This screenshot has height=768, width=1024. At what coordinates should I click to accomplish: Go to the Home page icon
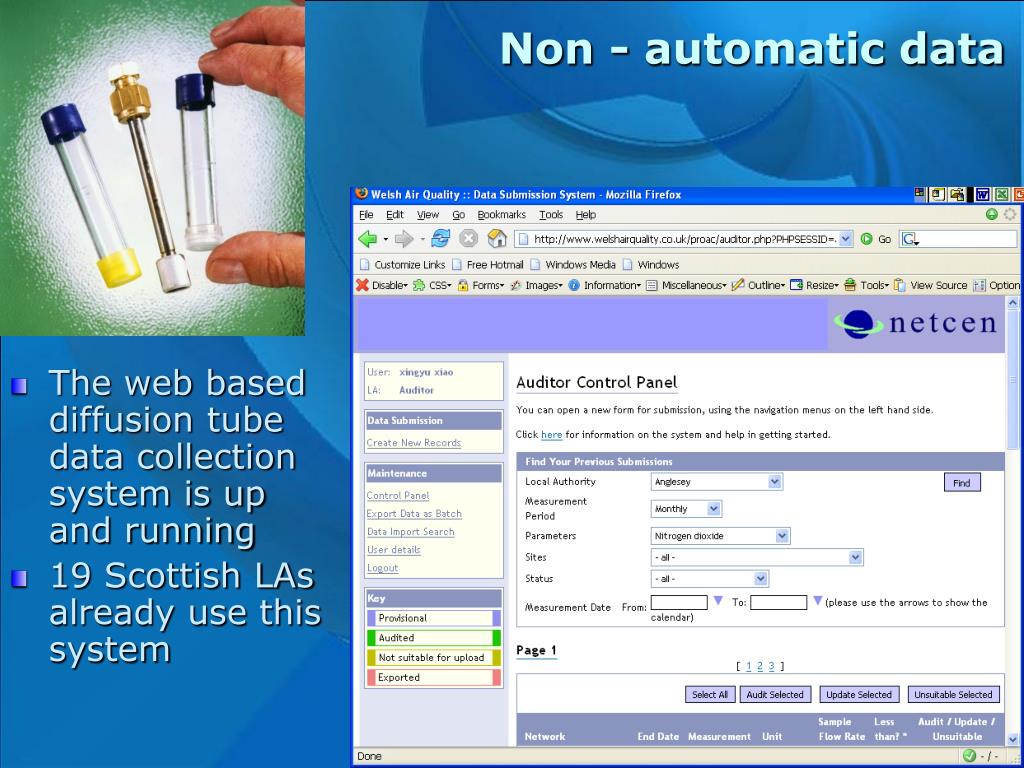(x=497, y=239)
